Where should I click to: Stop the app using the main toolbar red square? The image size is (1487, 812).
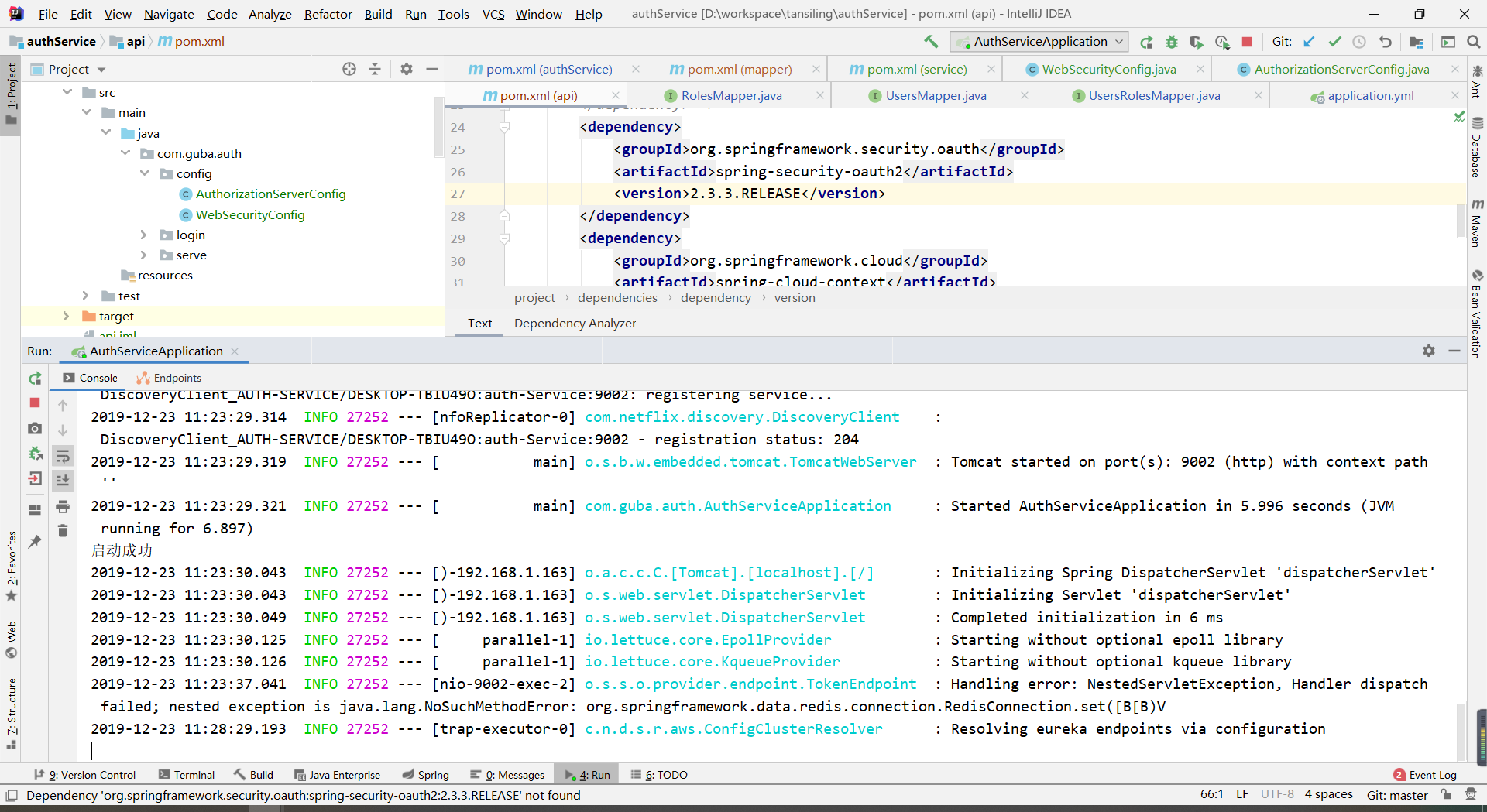click(1247, 42)
